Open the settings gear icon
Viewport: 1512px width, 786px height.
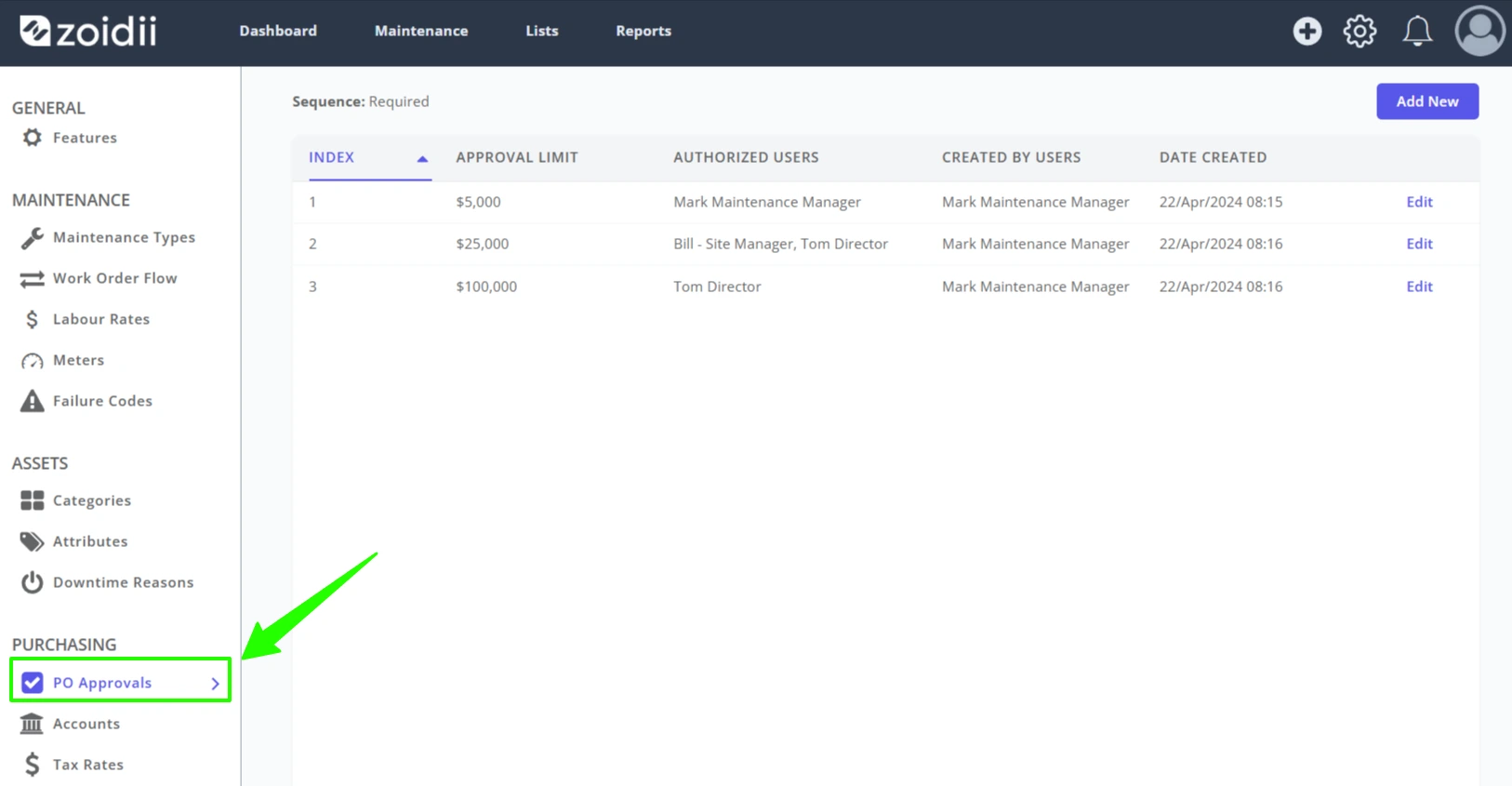(1359, 31)
